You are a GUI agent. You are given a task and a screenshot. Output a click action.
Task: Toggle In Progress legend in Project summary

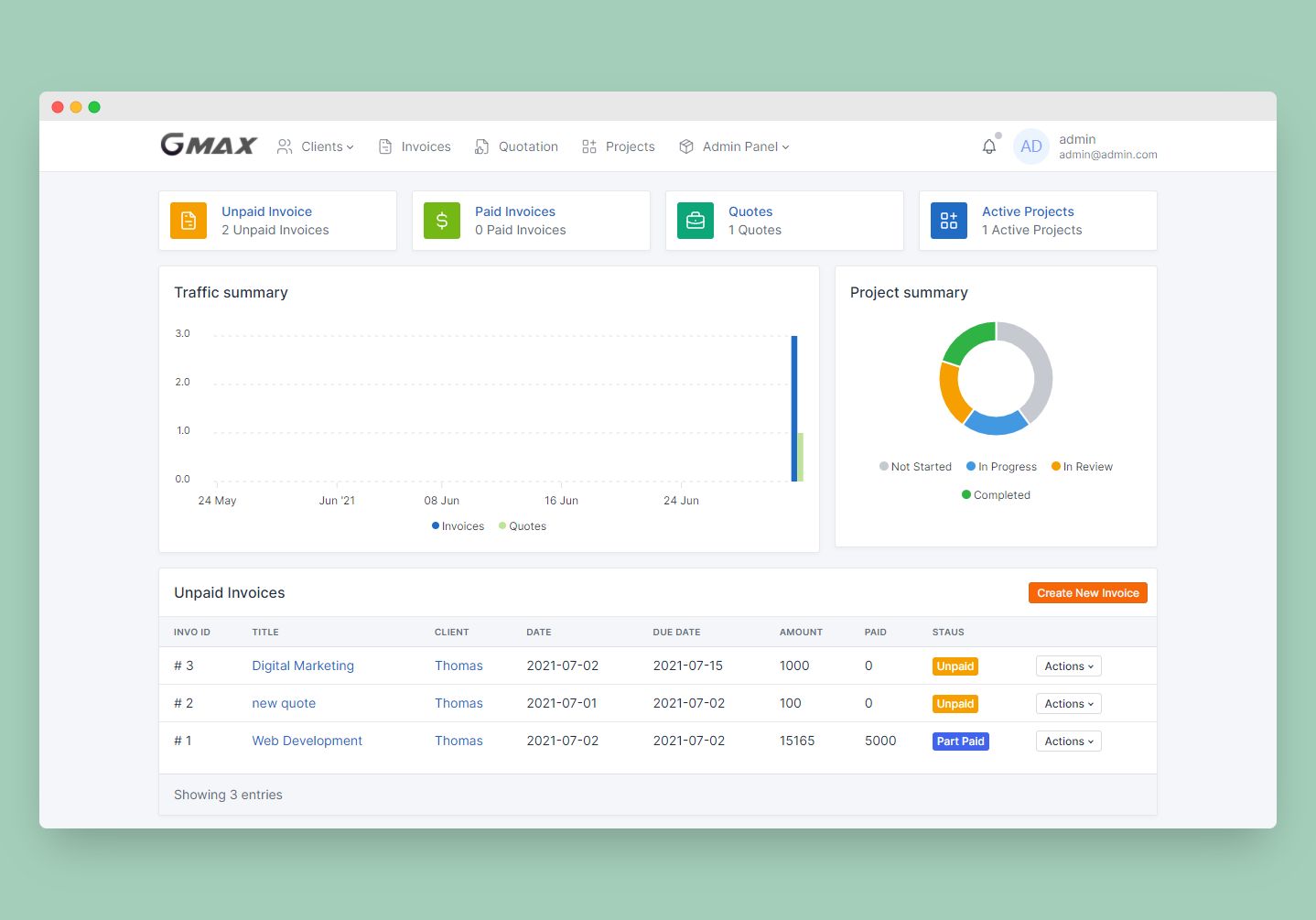click(x=1001, y=467)
